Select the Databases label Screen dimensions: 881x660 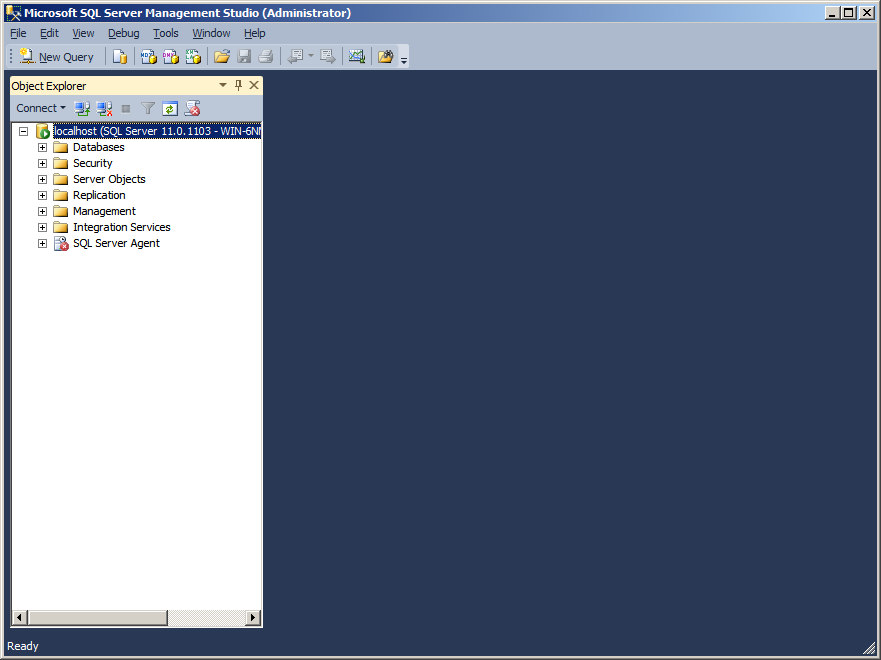pos(99,147)
